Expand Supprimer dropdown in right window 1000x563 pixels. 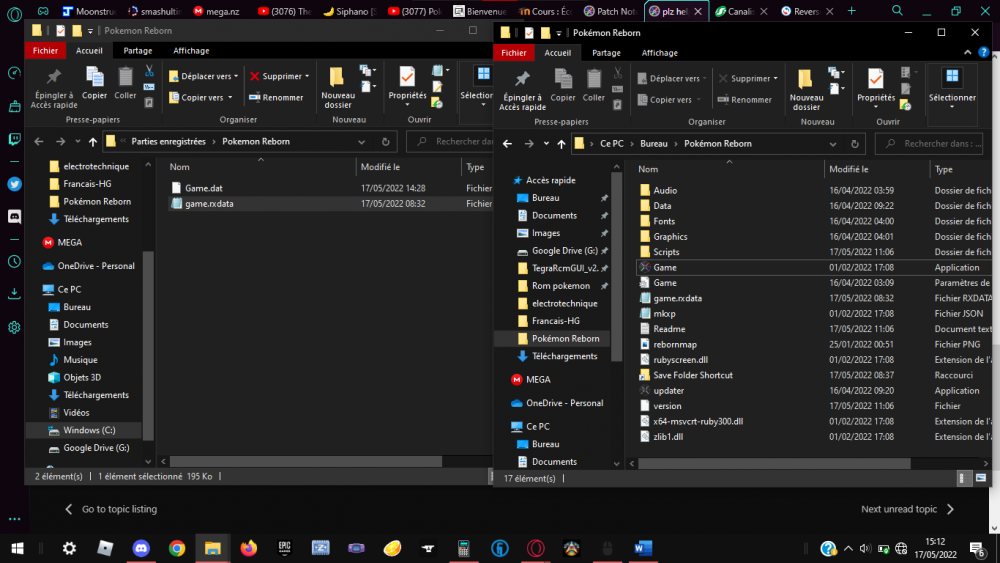(776, 78)
